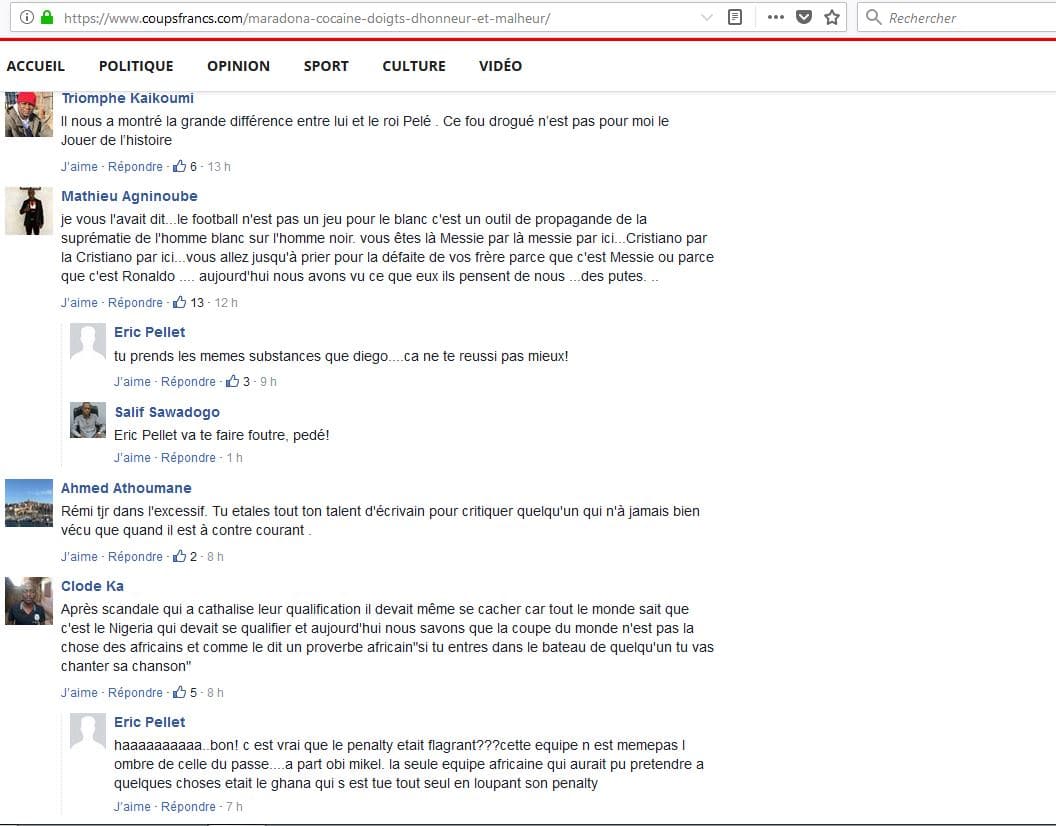This screenshot has height=826, width=1056.
Task: Open Salif Sawadogo's profile link
Action: [167, 412]
